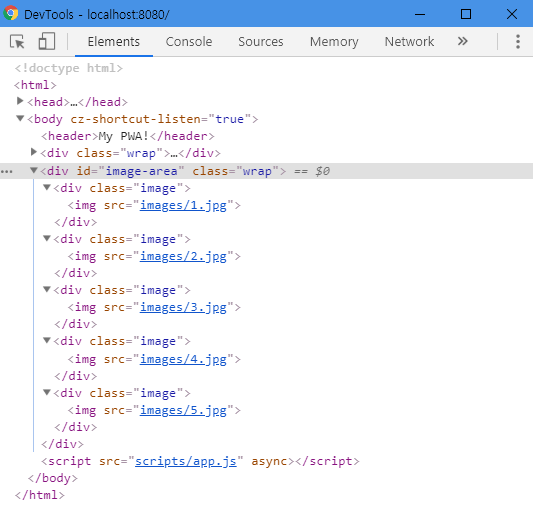Activate the inspect element picker icon
Viewport: 533px width, 510px height.
pyautogui.click(x=17, y=42)
